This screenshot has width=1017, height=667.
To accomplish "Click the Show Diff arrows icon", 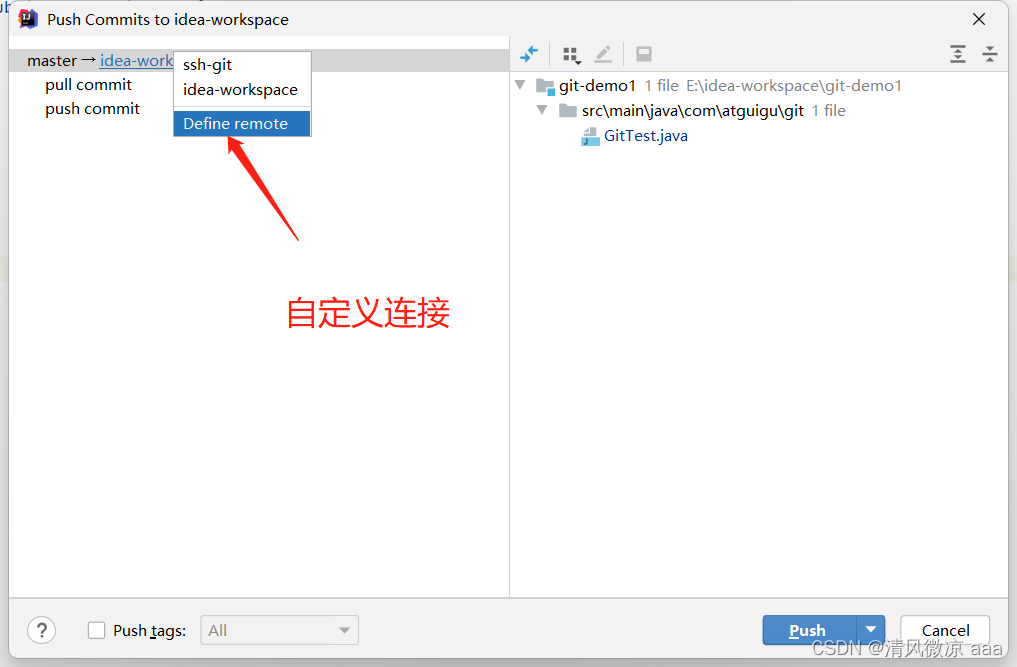I will click(x=529, y=55).
